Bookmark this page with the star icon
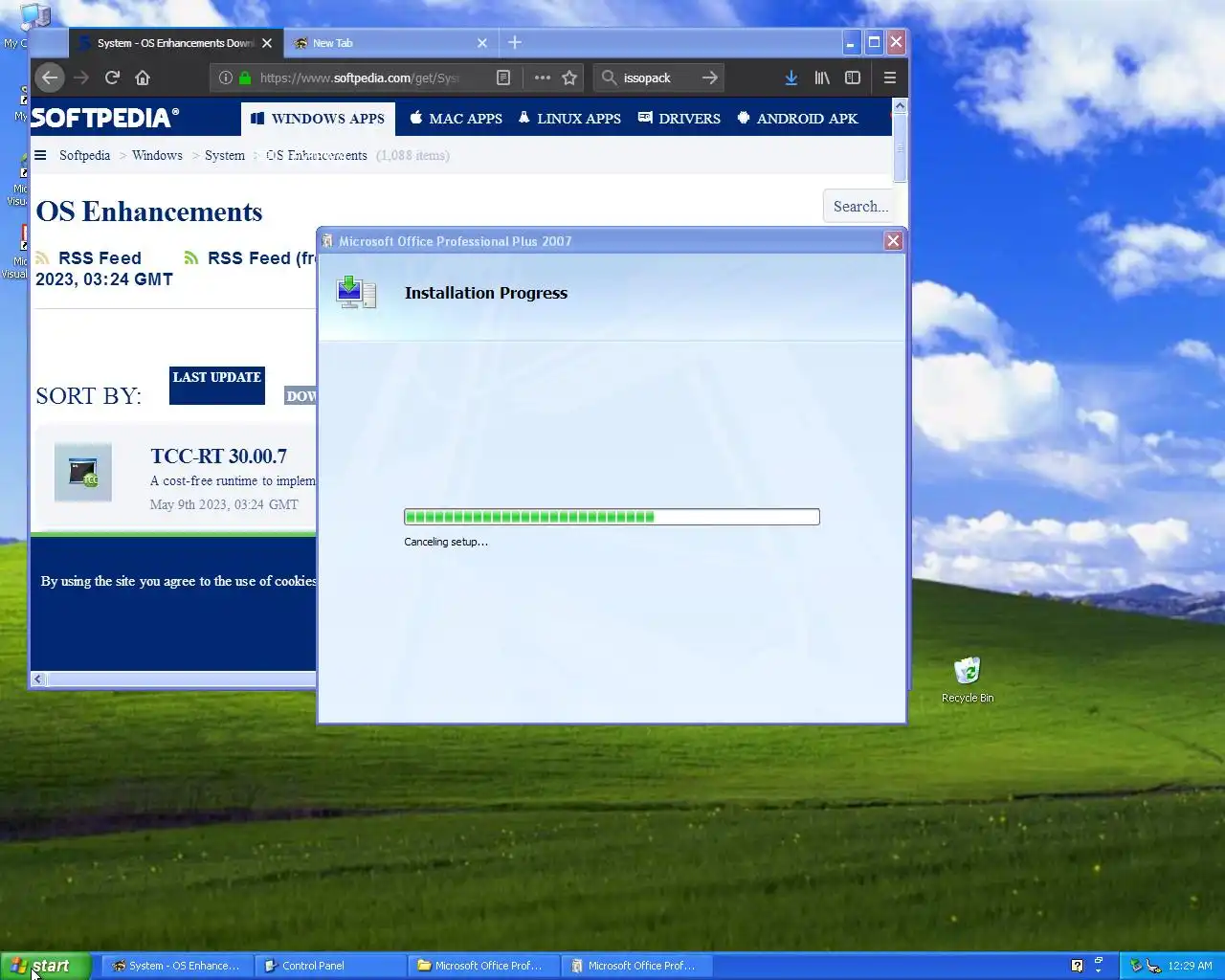Viewport: 1225px width, 980px height. 569,78
